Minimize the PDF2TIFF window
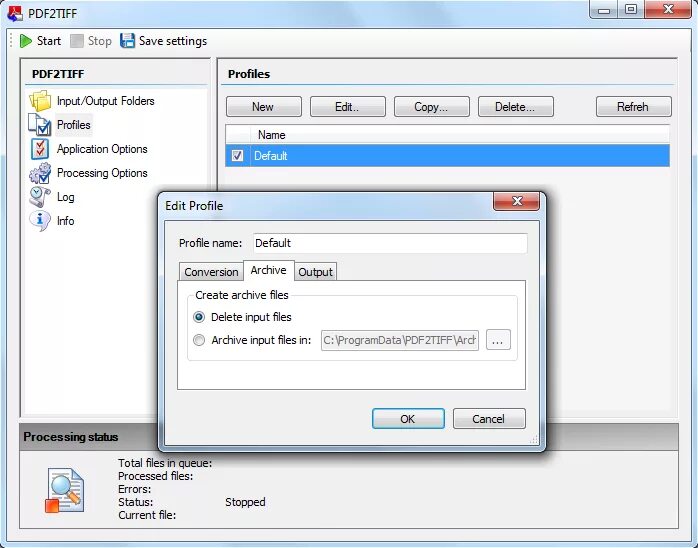This screenshot has height=548, width=698. tap(604, 9)
